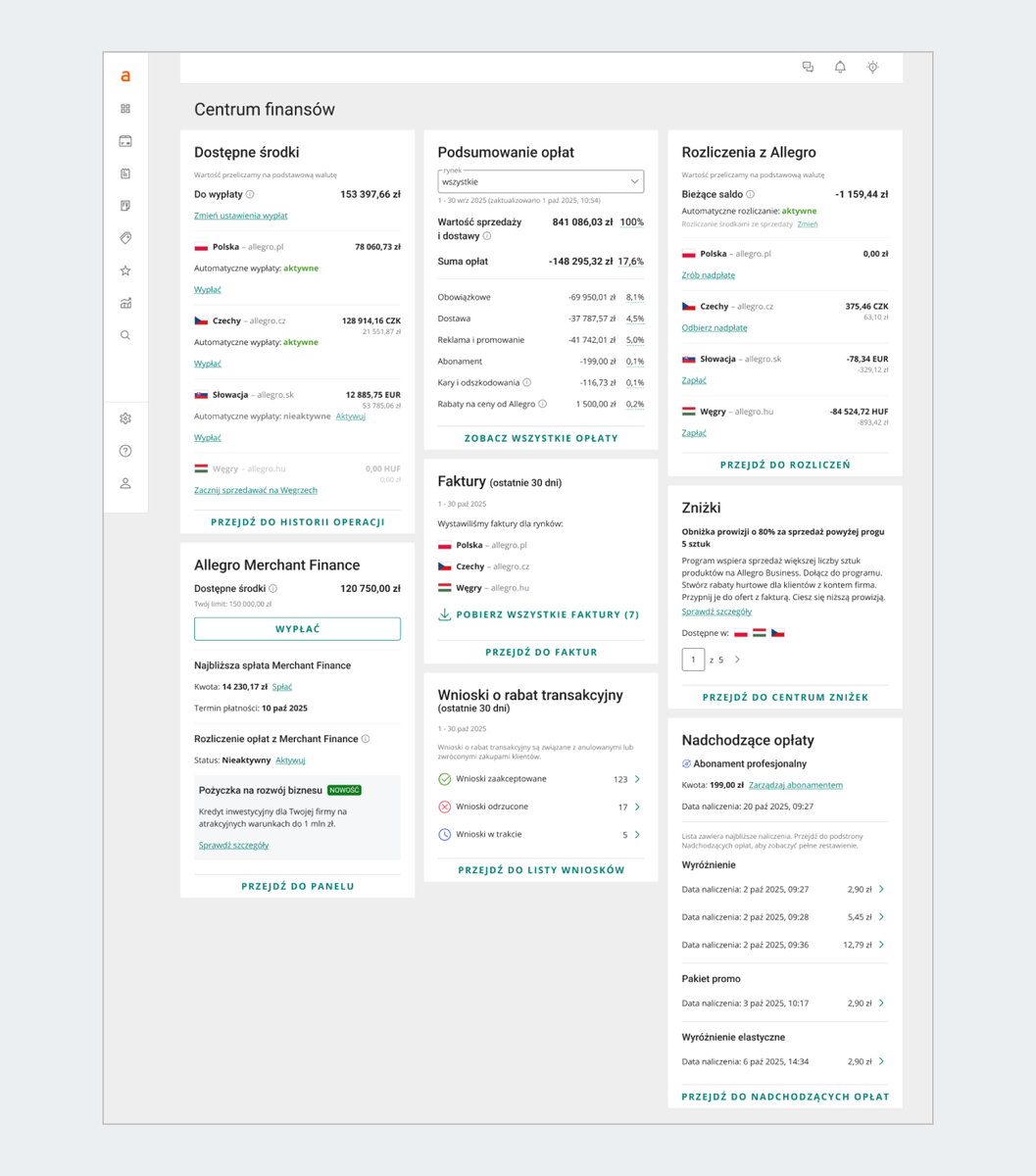
Task: Click Sprawdź szczegóły link in Zniżki
Action: click(716, 612)
